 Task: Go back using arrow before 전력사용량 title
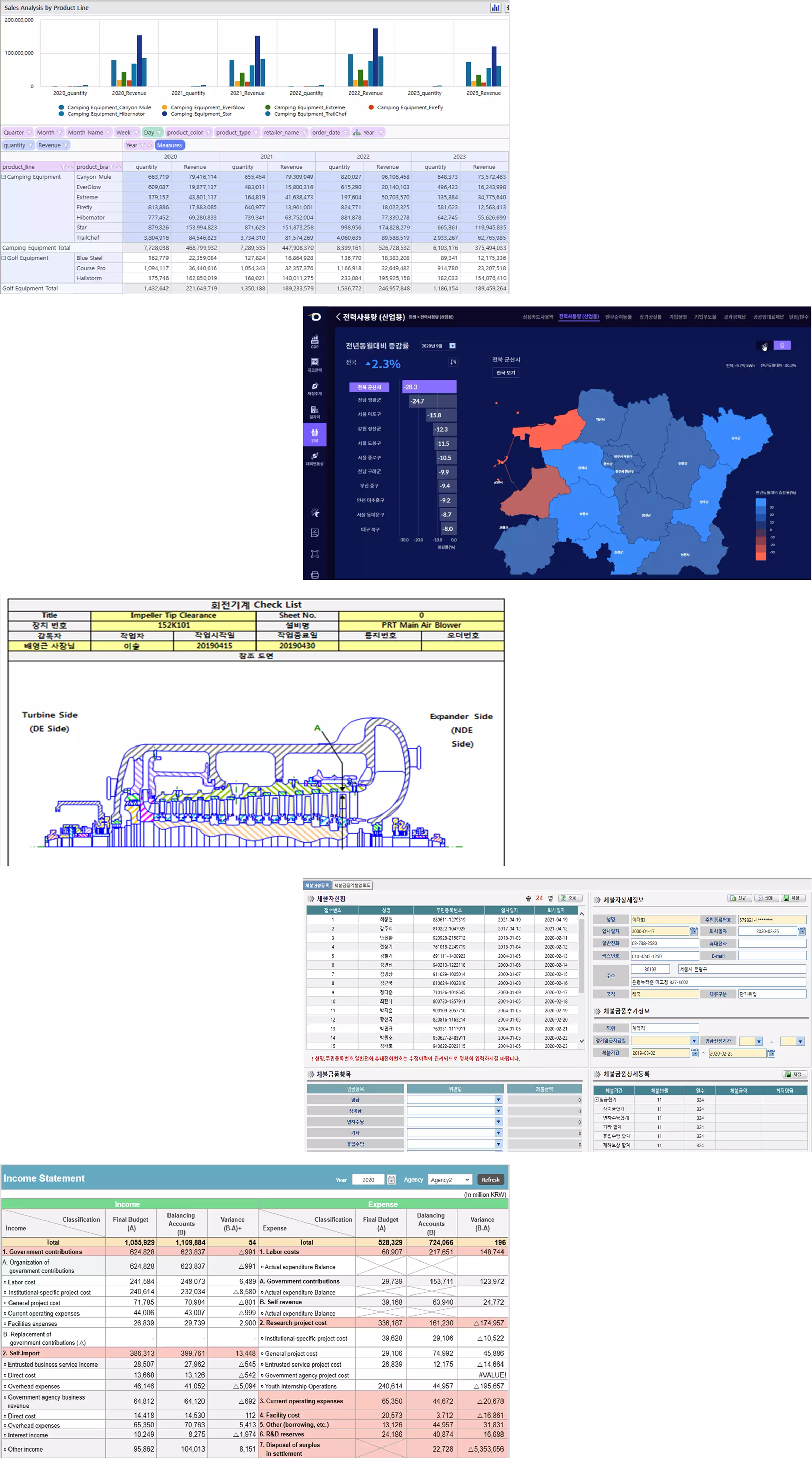tap(338, 317)
